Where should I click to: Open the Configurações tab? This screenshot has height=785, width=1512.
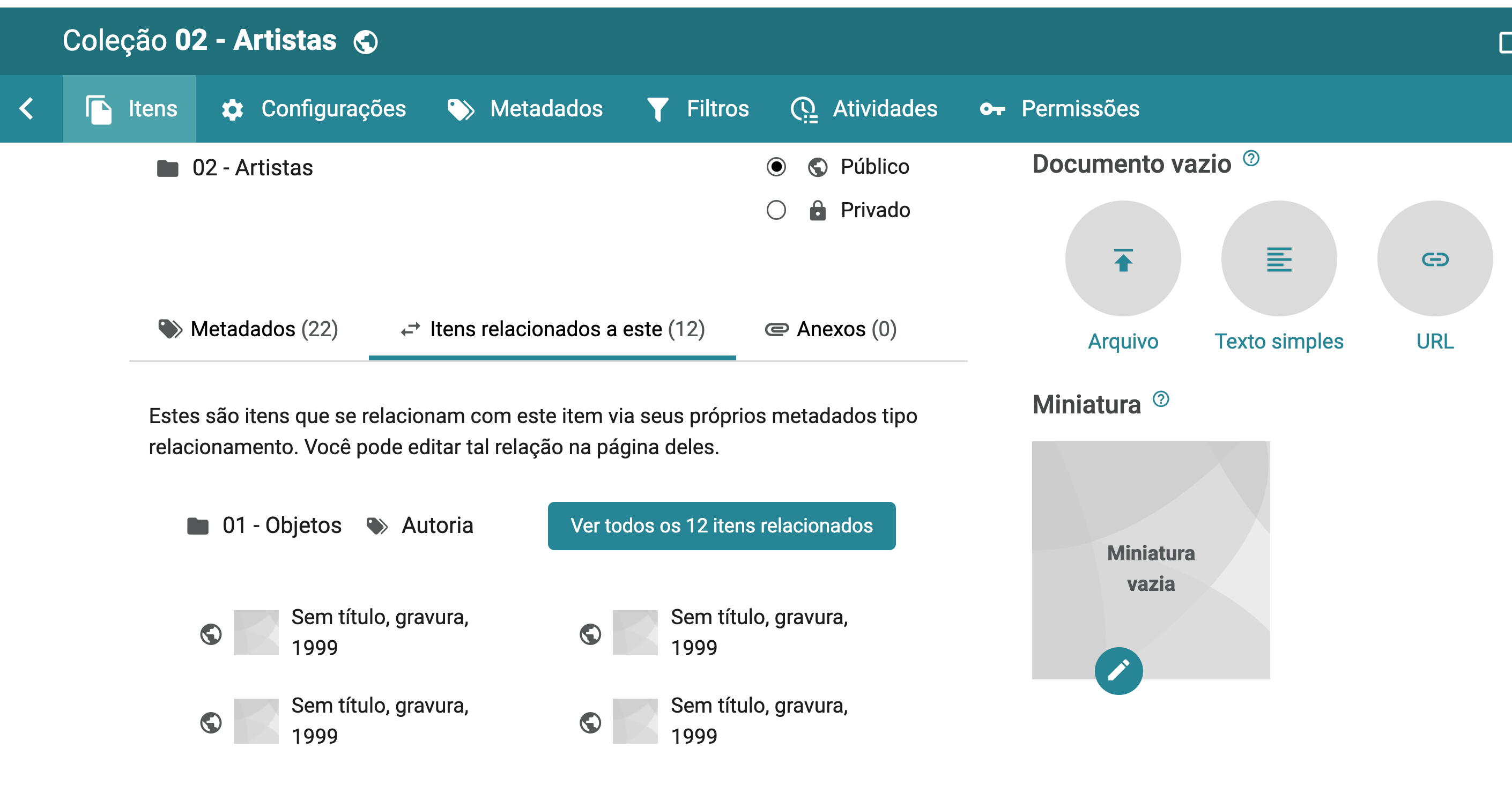pos(314,109)
